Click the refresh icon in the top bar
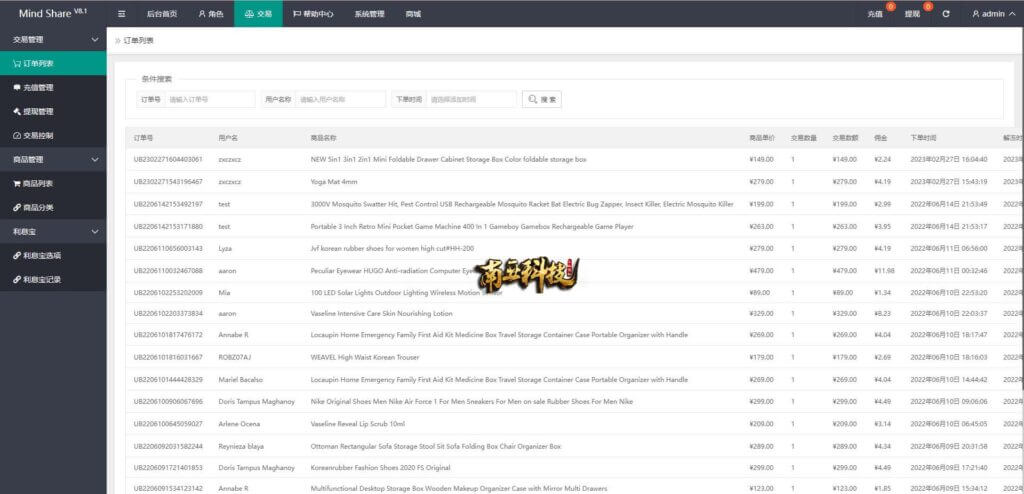The height and width of the screenshot is (494, 1024). coord(946,14)
